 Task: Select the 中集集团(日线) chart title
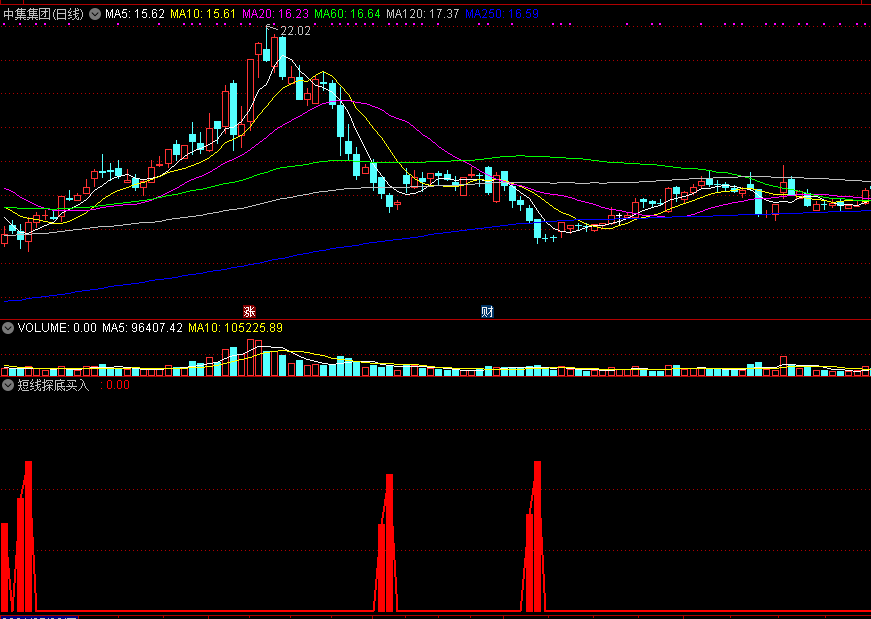[x=43, y=14]
